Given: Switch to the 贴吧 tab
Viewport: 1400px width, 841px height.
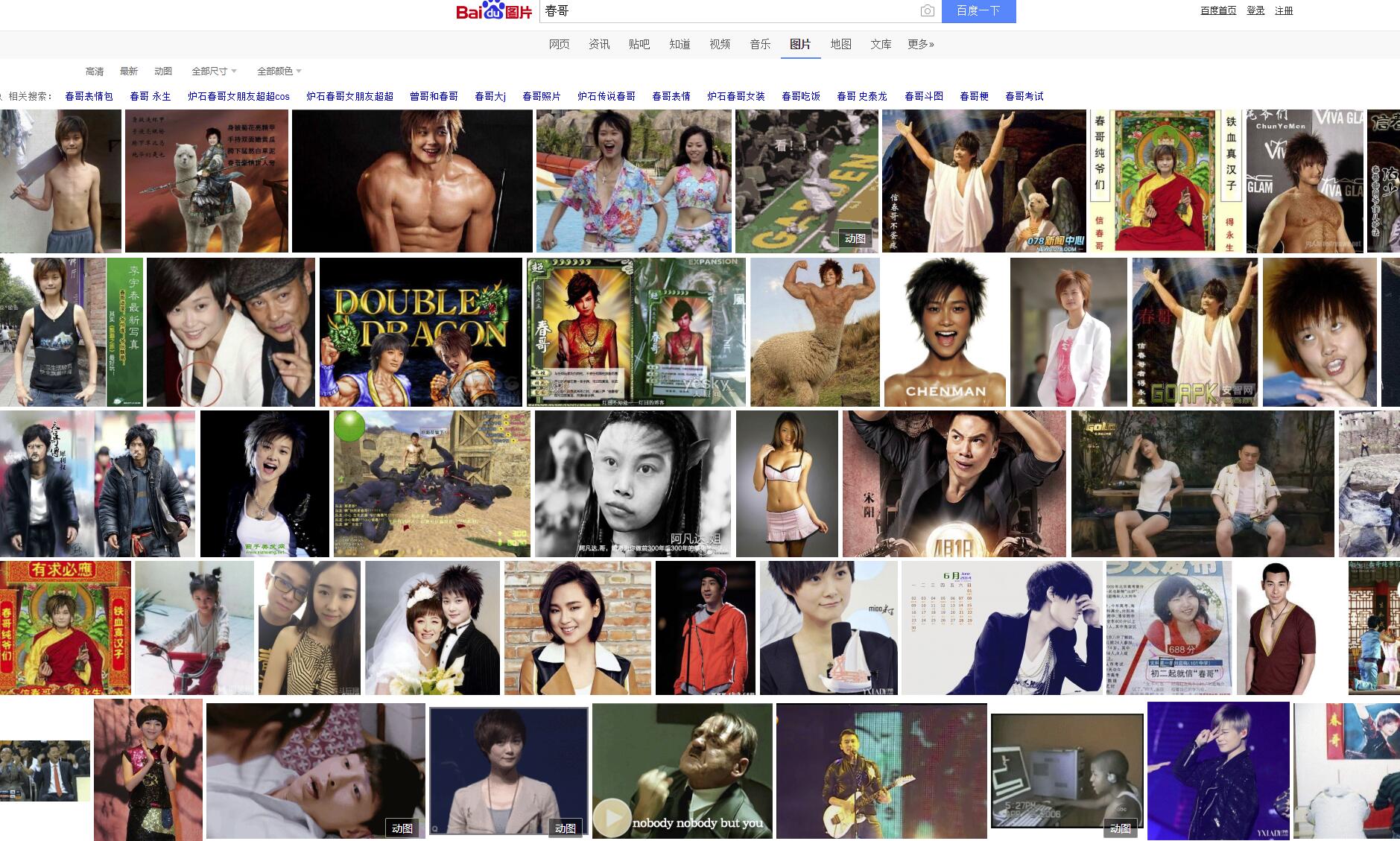Looking at the screenshot, I should click(x=639, y=44).
